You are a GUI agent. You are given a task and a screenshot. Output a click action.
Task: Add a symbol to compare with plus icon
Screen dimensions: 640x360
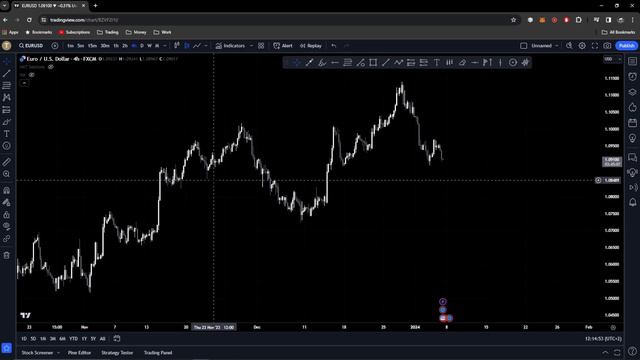coord(55,46)
